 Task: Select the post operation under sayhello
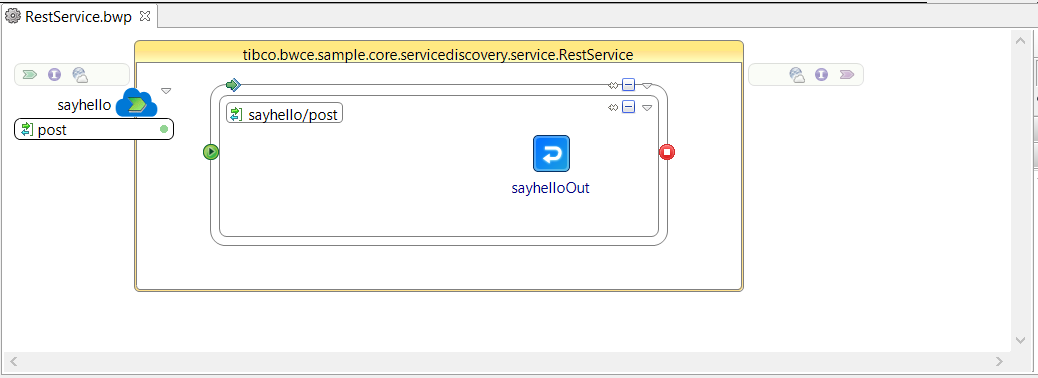coord(94,129)
